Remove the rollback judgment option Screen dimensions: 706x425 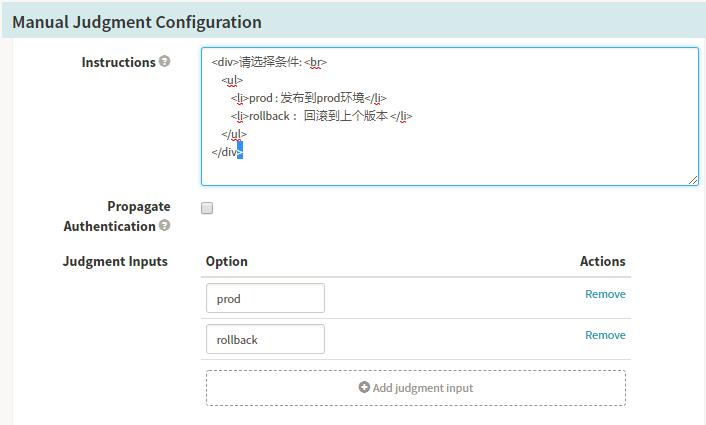click(x=605, y=335)
